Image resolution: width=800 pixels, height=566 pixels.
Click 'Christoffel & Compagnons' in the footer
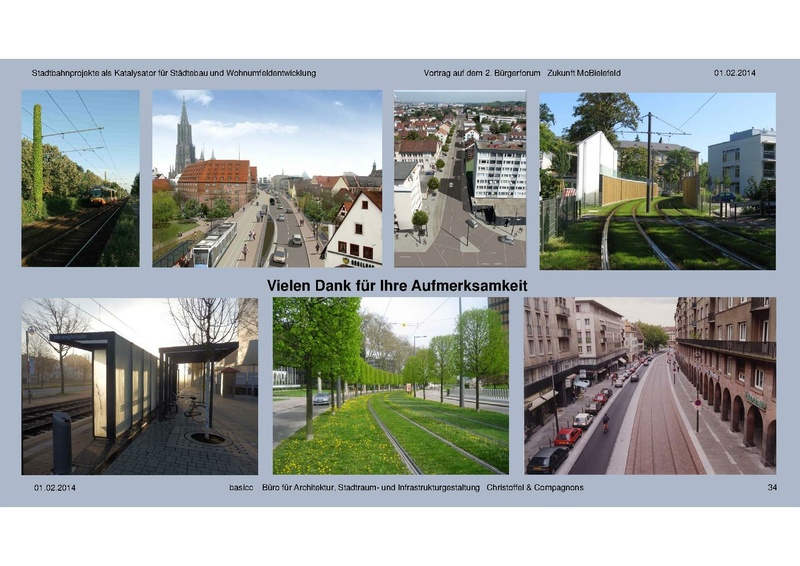[x=535, y=488]
